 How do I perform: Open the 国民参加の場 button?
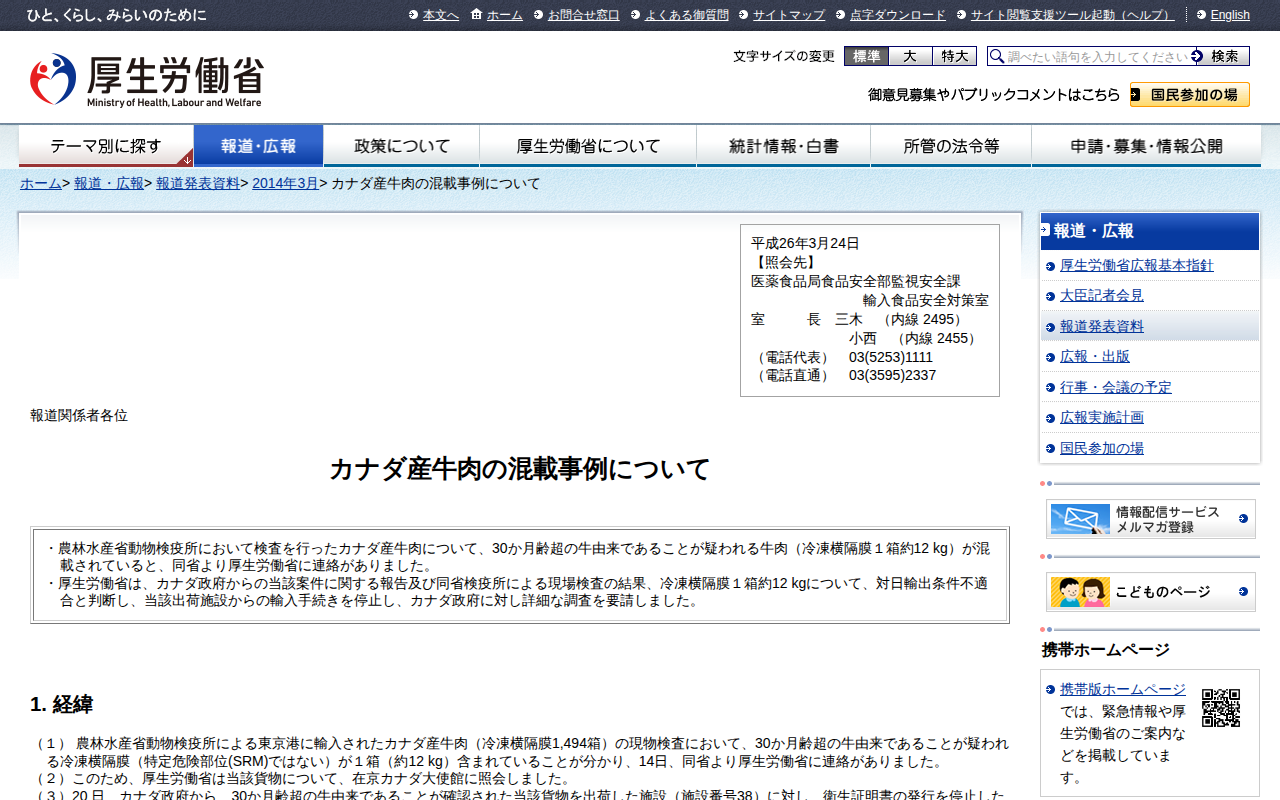coord(1190,95)
